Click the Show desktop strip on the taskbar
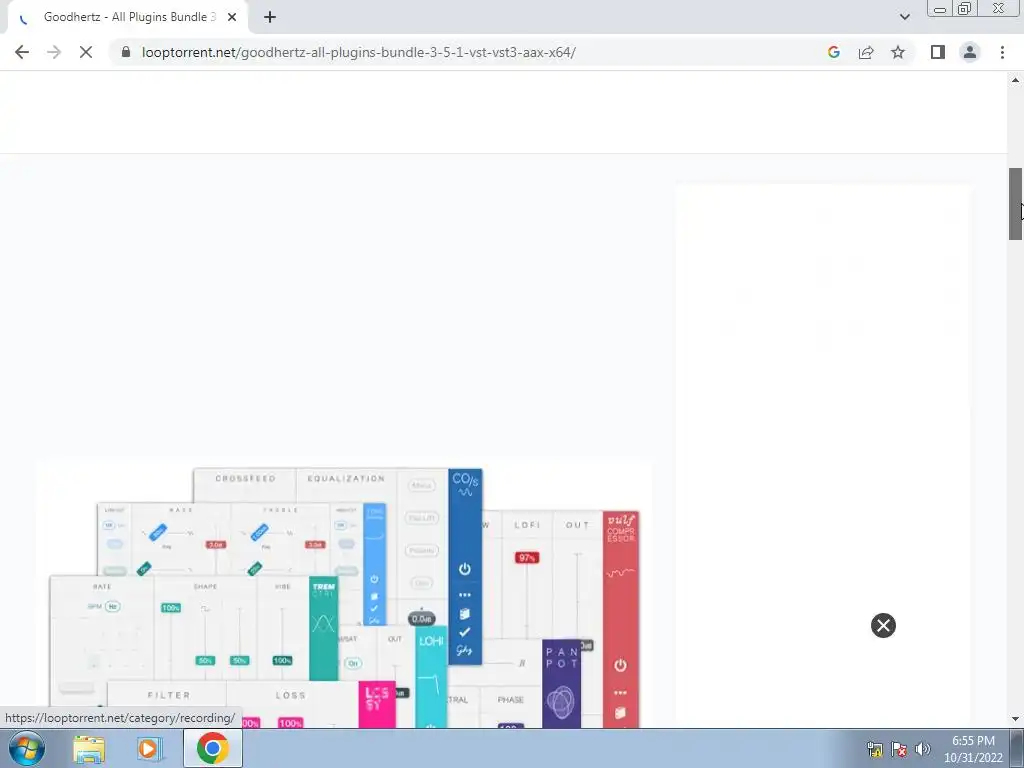Screen dimensions: 1024x768 click(1017, 748)
